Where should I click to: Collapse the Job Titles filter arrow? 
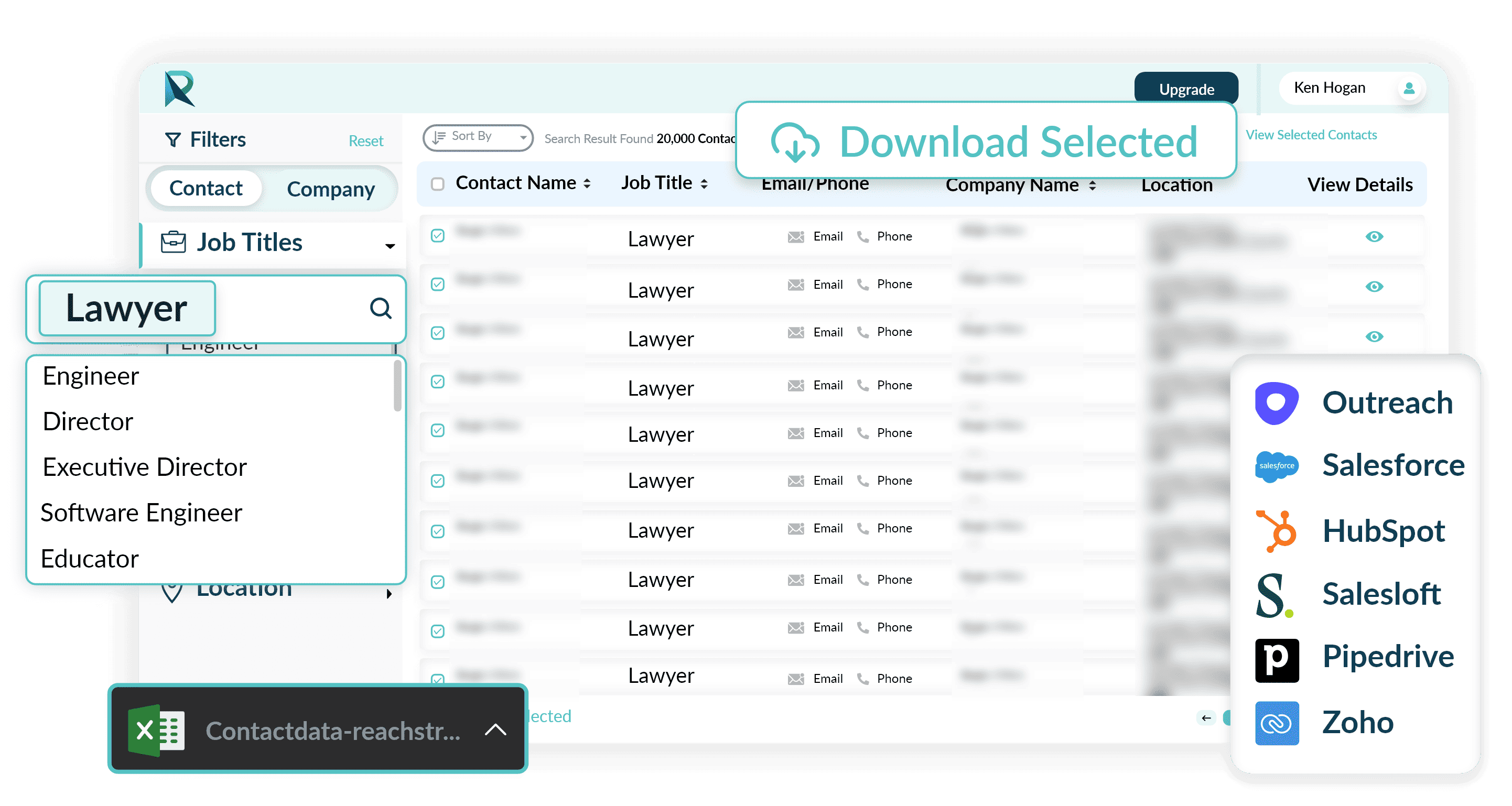390,246
